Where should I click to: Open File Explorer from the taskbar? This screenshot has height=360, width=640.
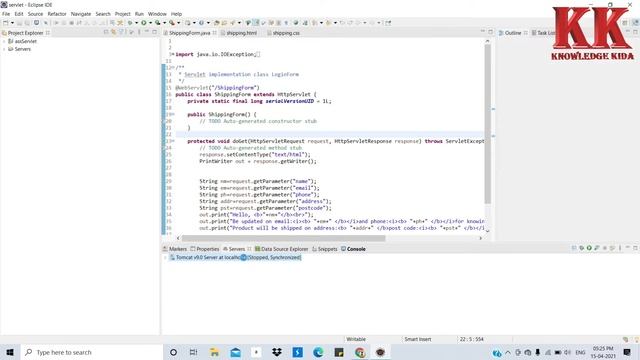(214, 352)
